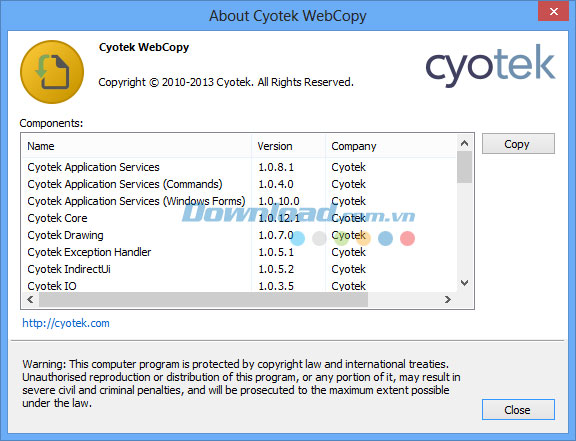Viewport: 576px width, 441px height.
Task: Sort by the Version column header
Action: pos(288,146)
